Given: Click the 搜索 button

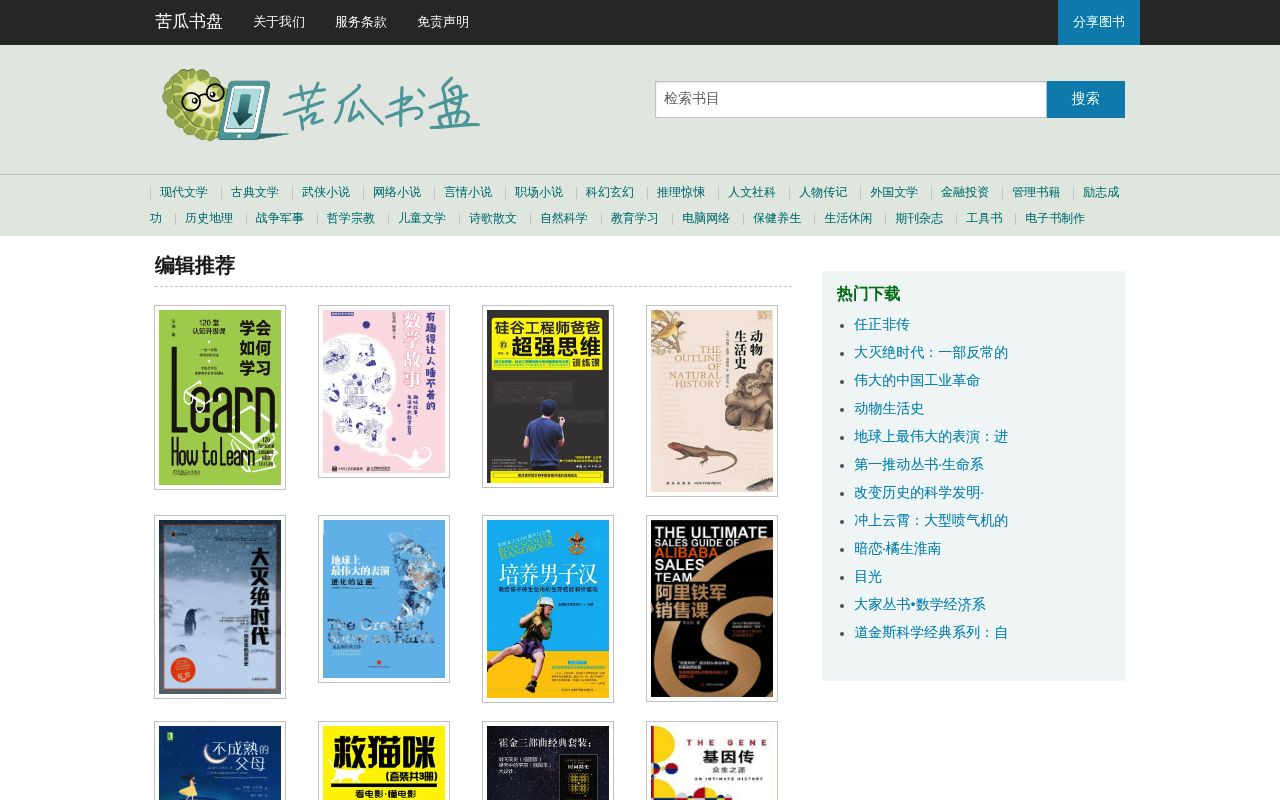Looking at the screenshot, I should pyautogui.click(x=1086, y=99).
